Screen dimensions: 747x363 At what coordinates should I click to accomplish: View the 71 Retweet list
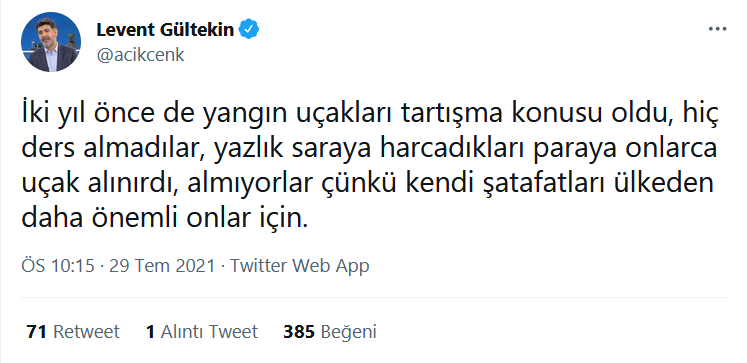click(x=73, y=332)
